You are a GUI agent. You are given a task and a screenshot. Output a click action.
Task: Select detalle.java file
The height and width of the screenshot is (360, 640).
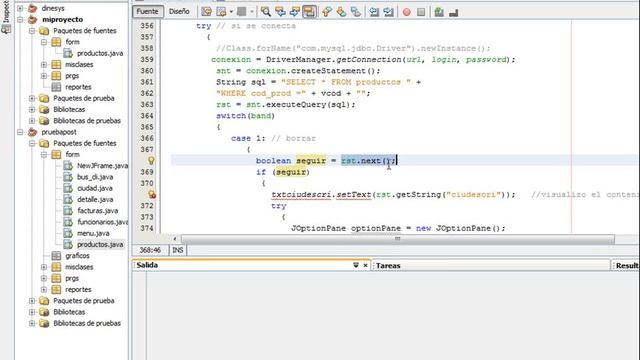point(95,199)
